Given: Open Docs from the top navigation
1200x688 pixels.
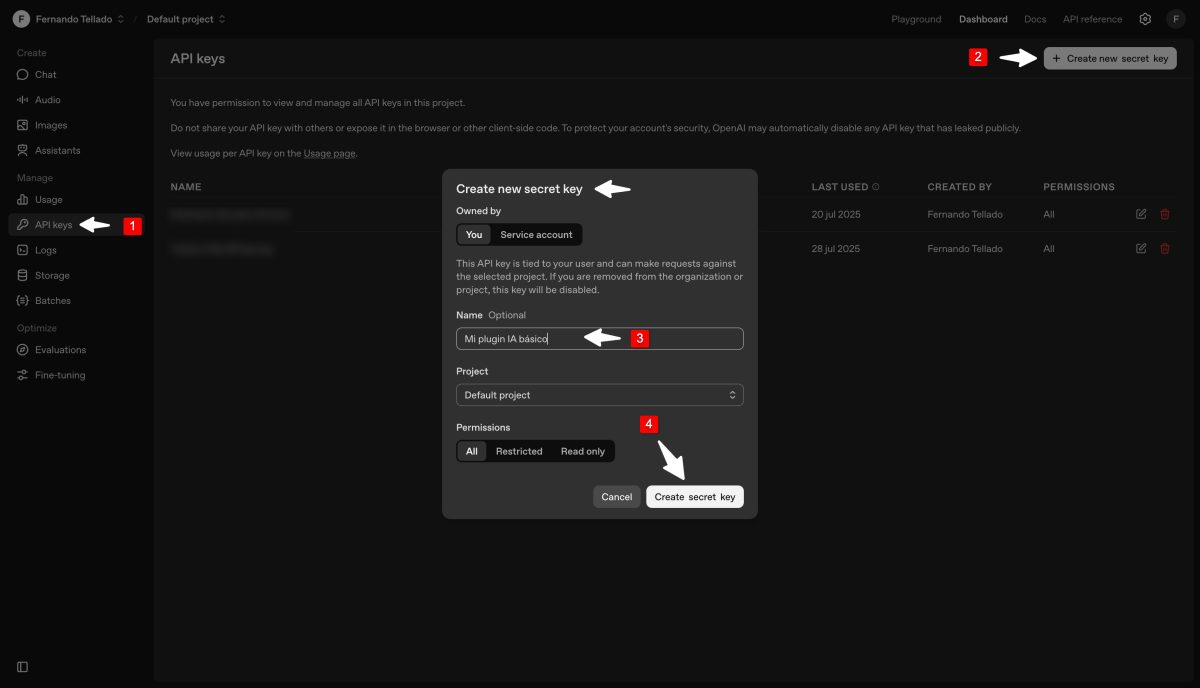Looking at the screenshot, I should 1034,19.
